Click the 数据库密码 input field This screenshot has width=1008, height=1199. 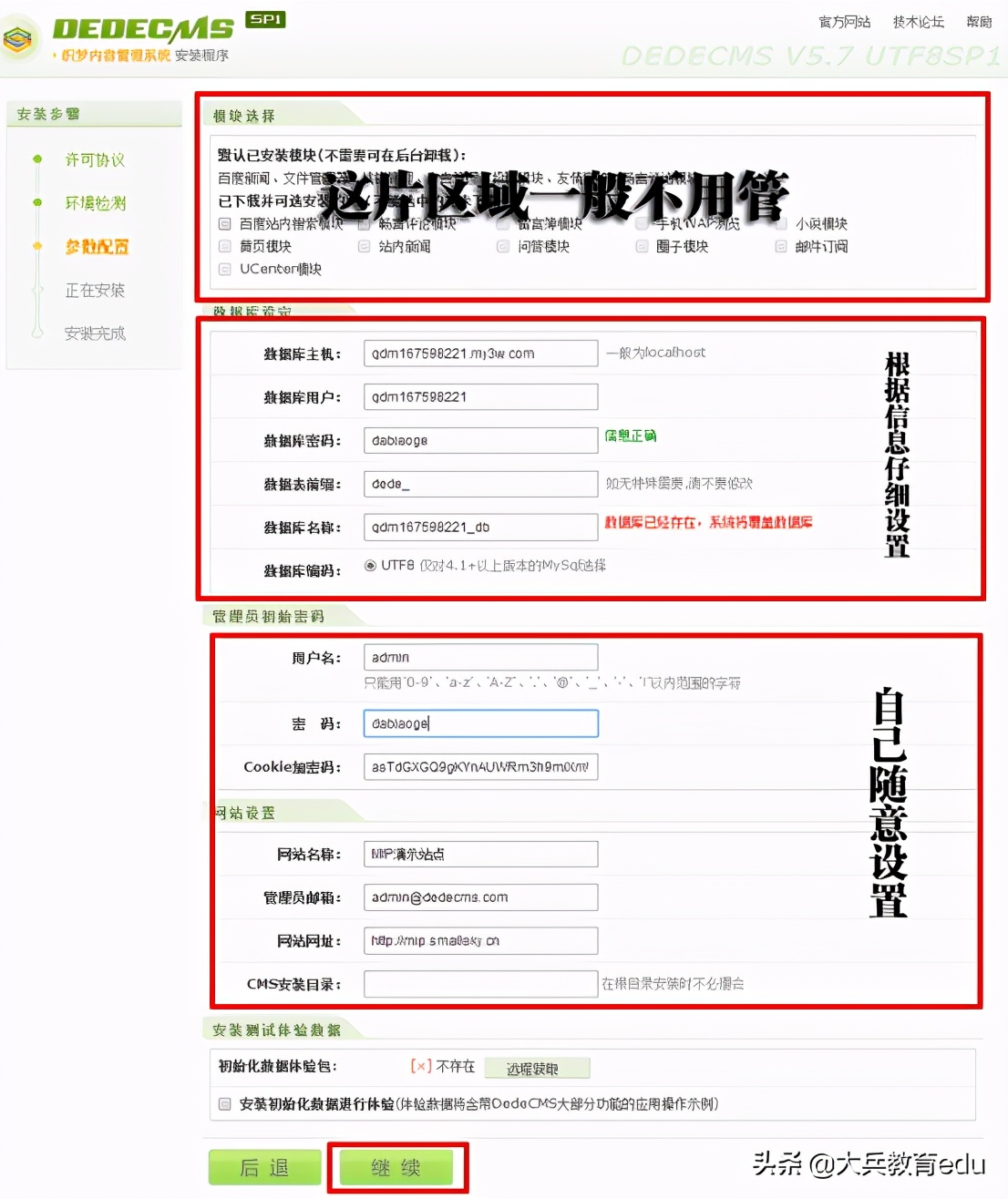coord(480,440)
